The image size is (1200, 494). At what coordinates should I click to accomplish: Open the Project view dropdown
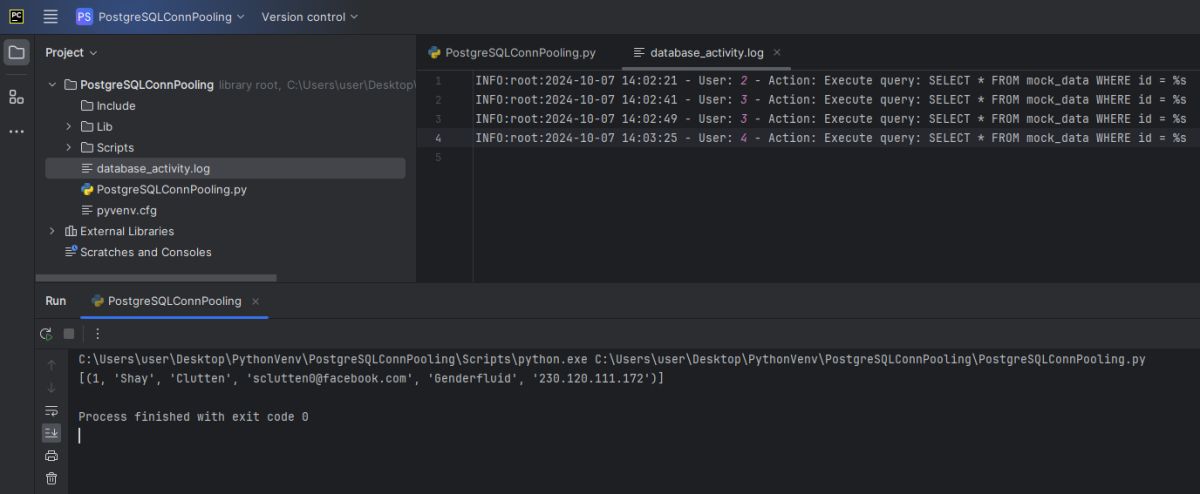tap(71, 52)
